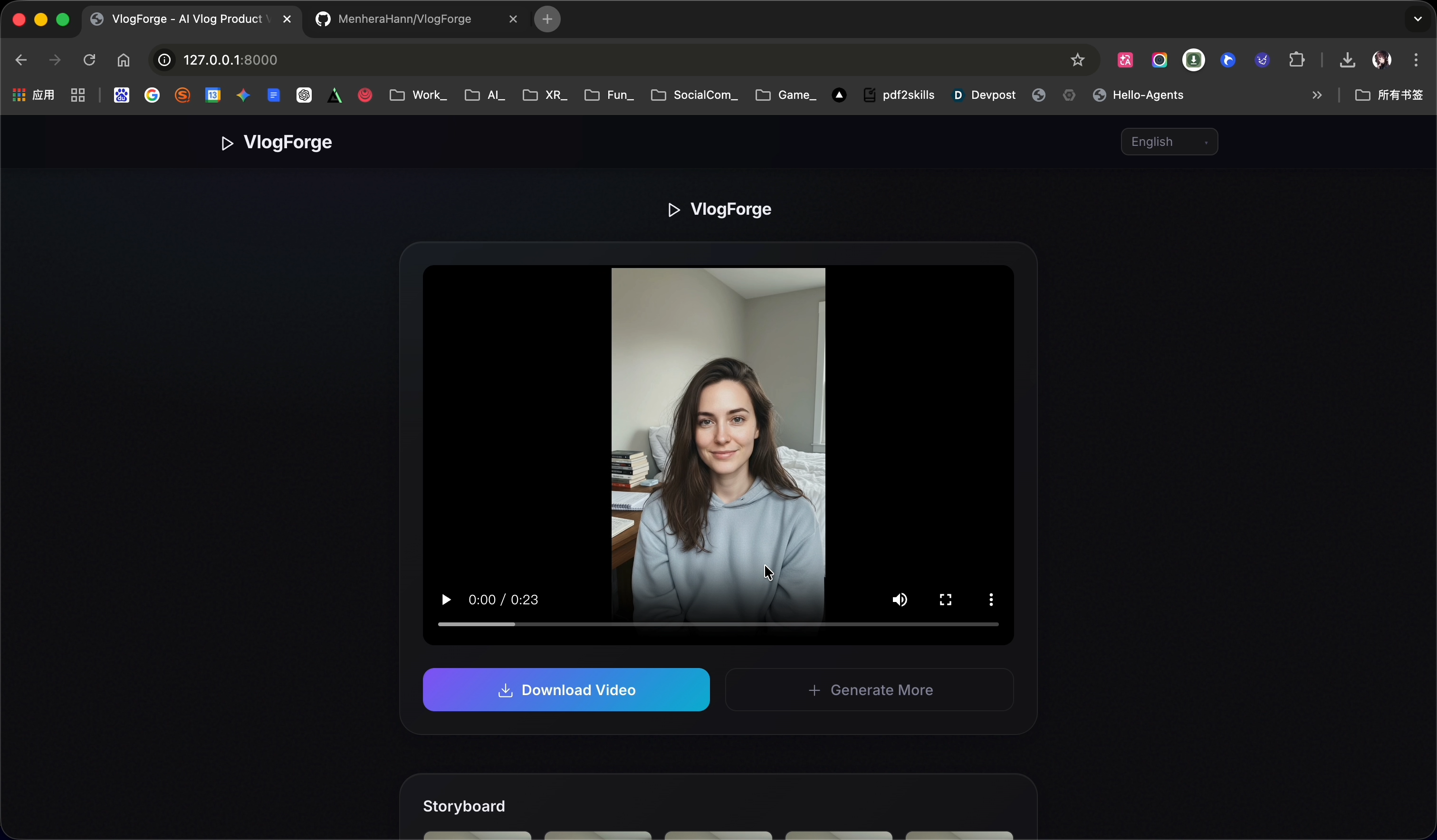Download the generated video

(565, 690)
